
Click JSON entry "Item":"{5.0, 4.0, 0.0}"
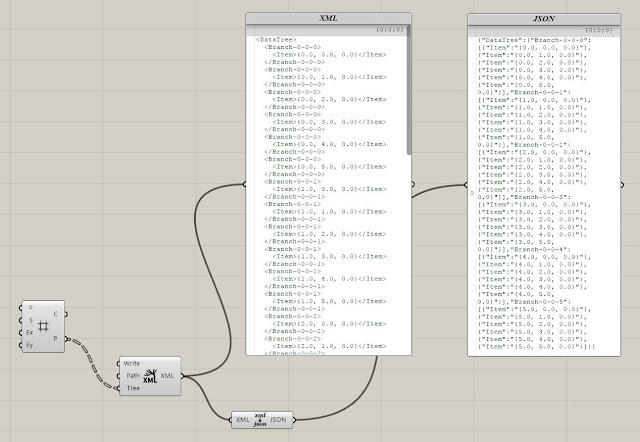point(531,339)
